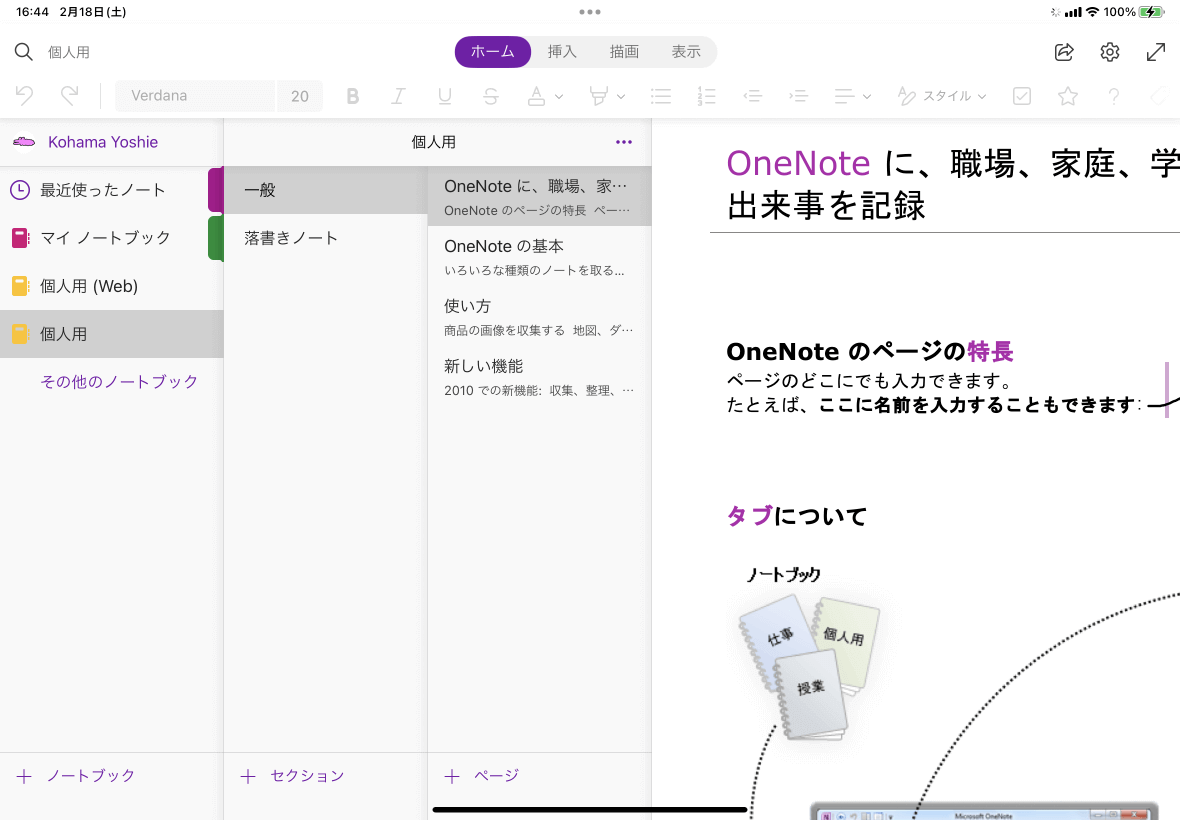The width and height of the screenshot is (1180, 820).
Task: Open highlight color dropdown arrow
Action: (621, 96)
